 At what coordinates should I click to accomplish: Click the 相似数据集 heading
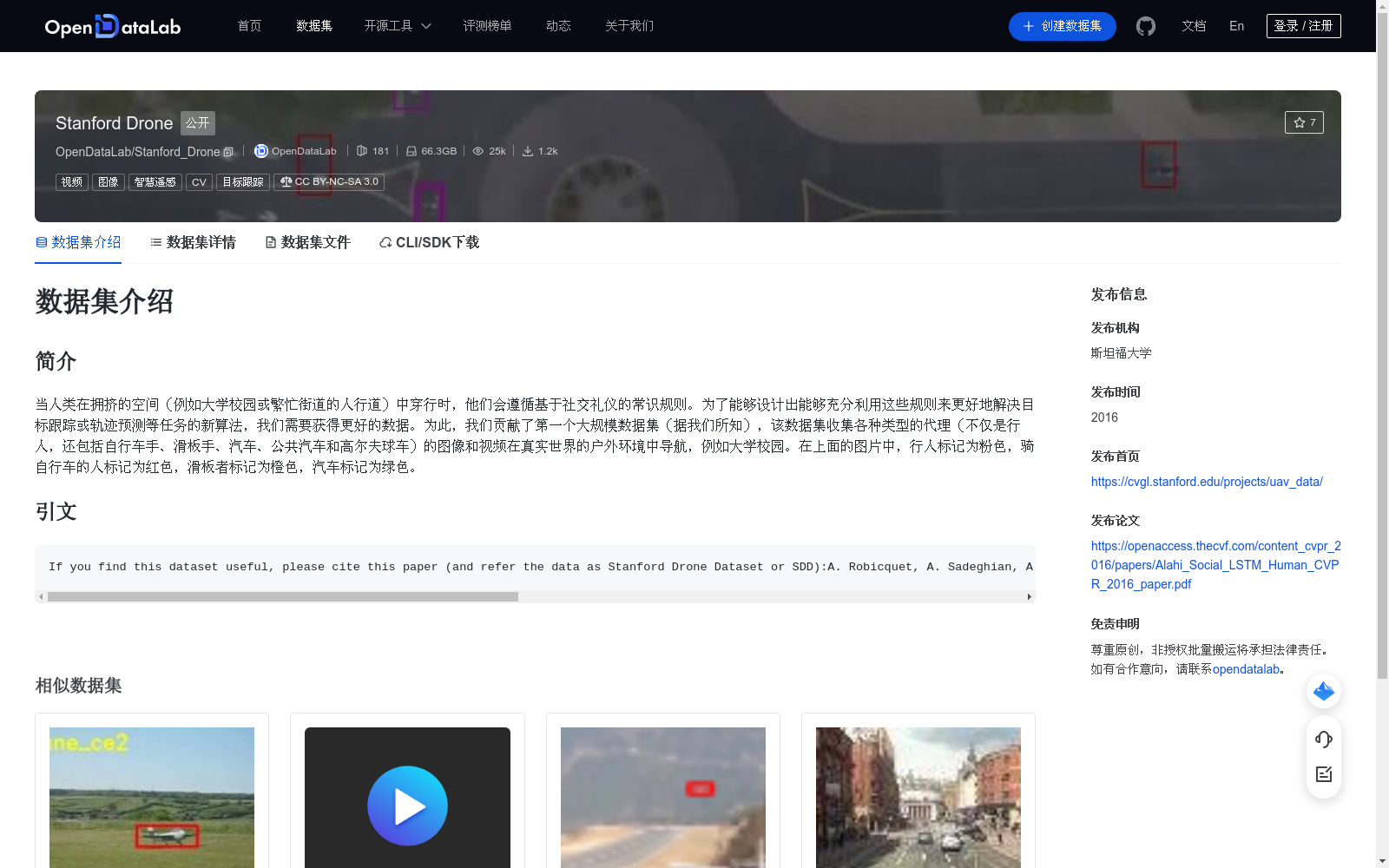click(x=78, y=686)
